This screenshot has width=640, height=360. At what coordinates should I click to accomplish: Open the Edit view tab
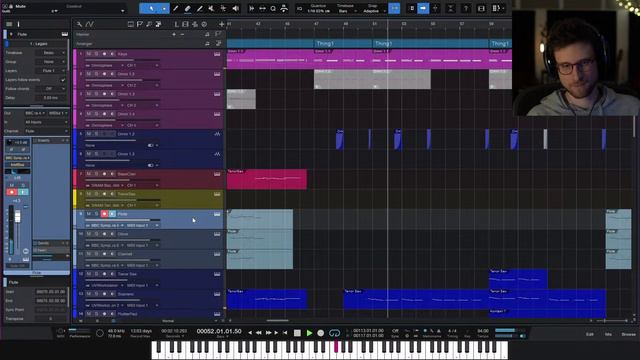(x=590, y=334)
